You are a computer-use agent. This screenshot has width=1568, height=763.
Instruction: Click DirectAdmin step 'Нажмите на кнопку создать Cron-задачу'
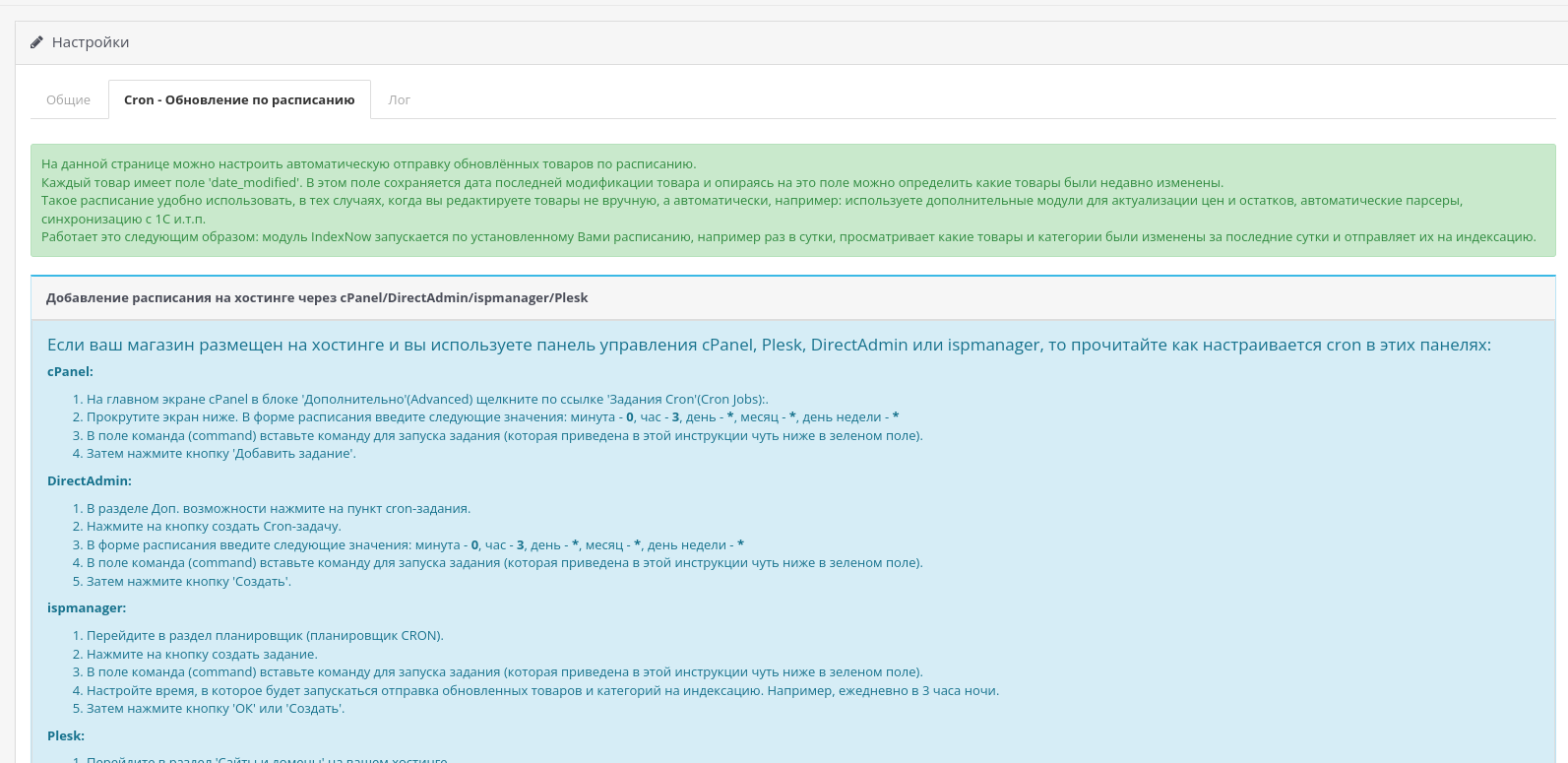pyautogui.click(x=214, y=526)
